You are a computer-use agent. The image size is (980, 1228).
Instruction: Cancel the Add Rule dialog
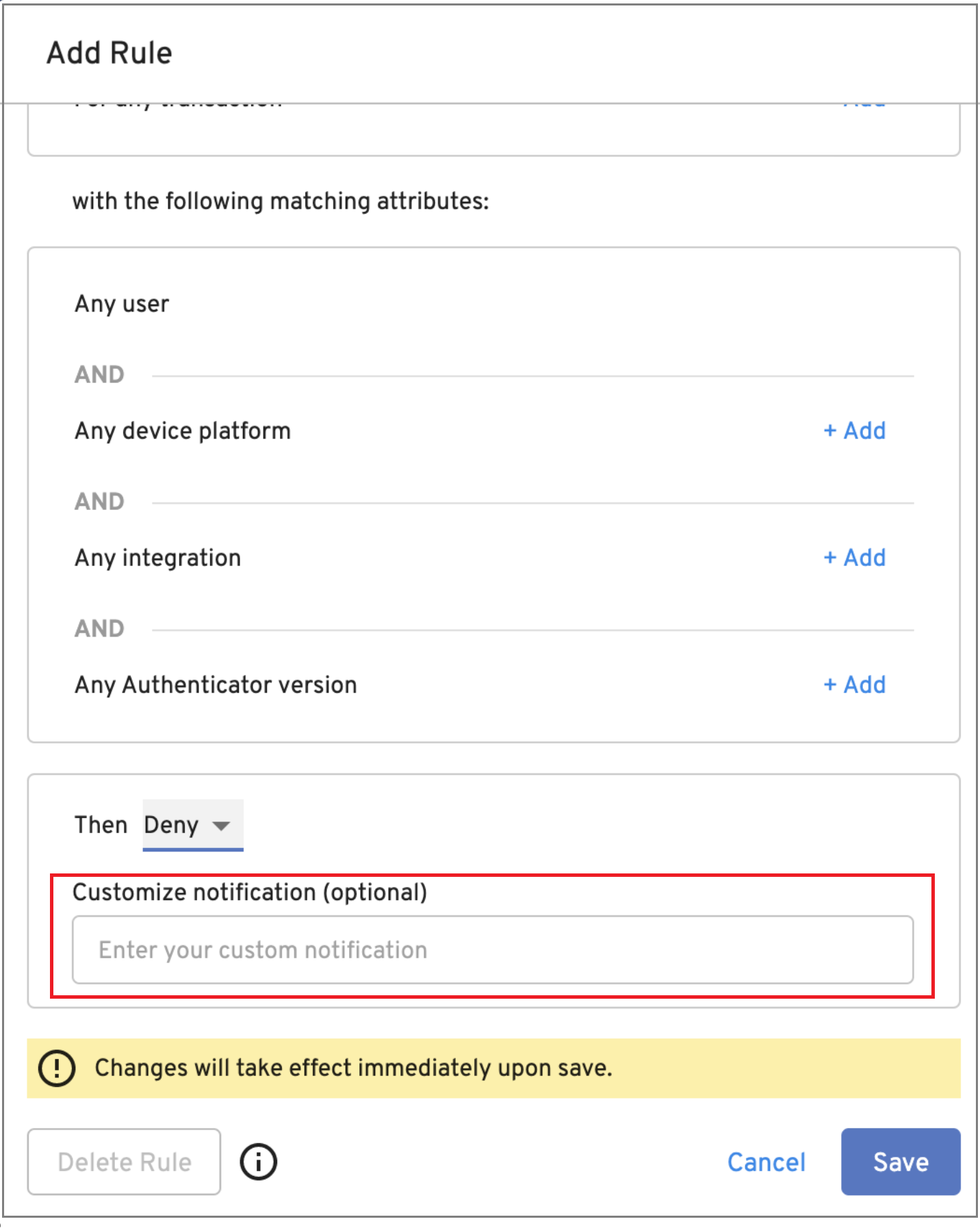click(766, 1162)
